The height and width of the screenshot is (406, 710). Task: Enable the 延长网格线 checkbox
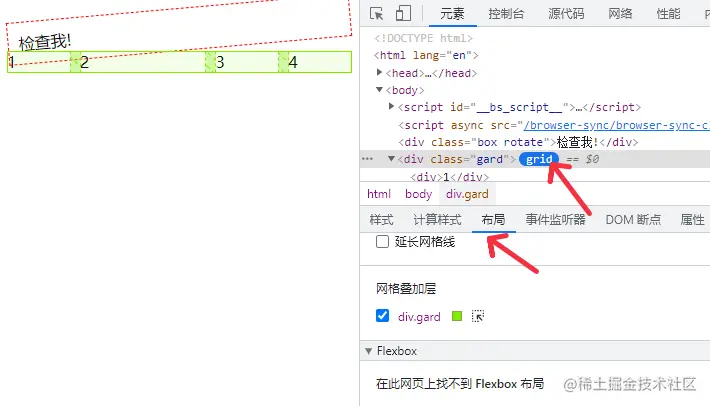(x=382, y=242)
